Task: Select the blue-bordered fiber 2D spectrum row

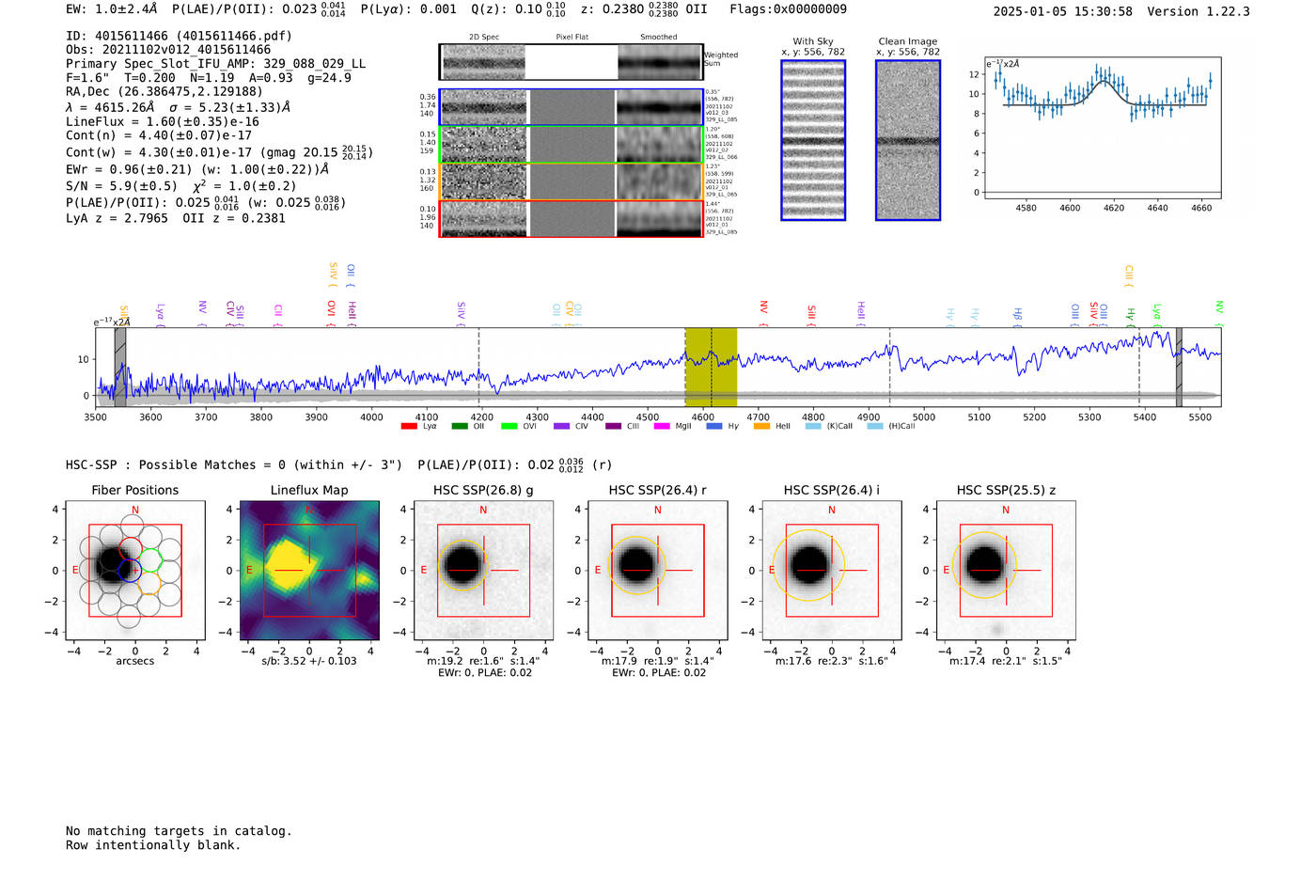Action: [x=572, y=107]
